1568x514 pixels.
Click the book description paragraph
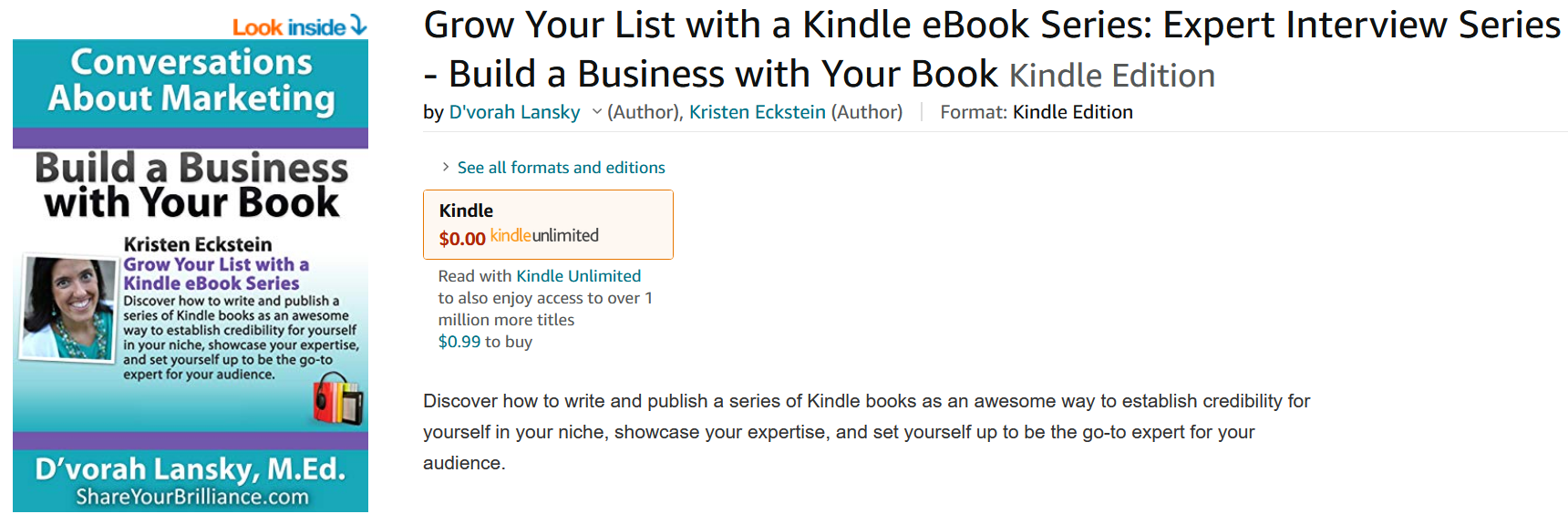(866, 432)
